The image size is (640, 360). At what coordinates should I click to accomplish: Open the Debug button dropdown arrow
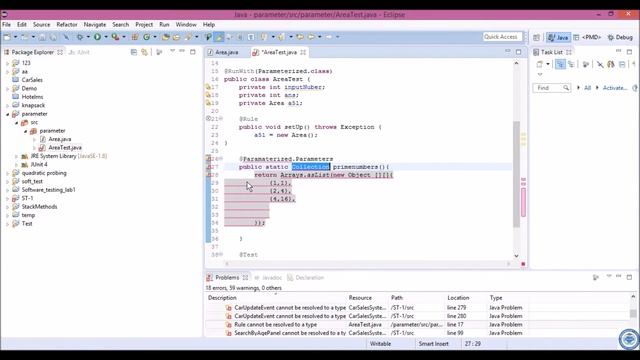point(88,37)
